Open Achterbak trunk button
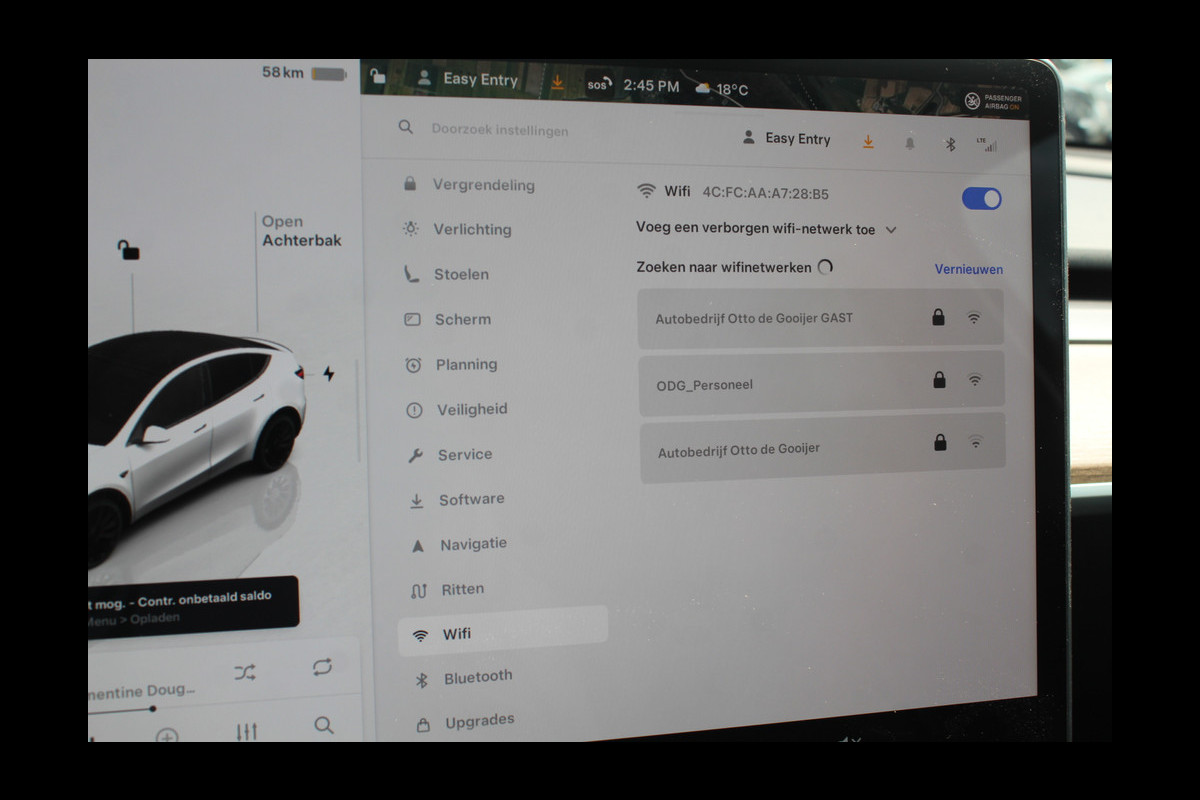1200x800 pixels. click(301, 231)
